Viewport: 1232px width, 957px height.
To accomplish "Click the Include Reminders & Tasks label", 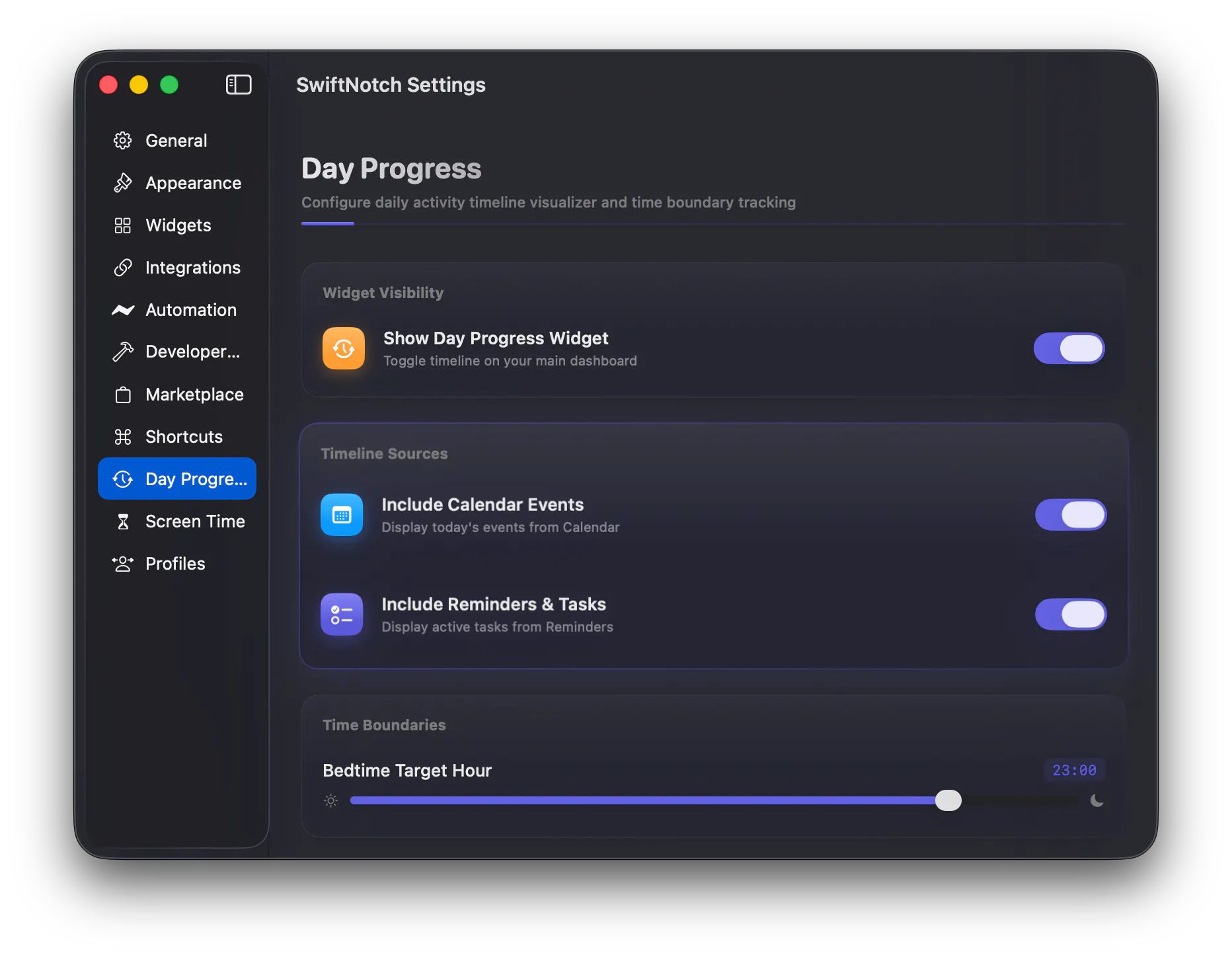I will 494,604.
